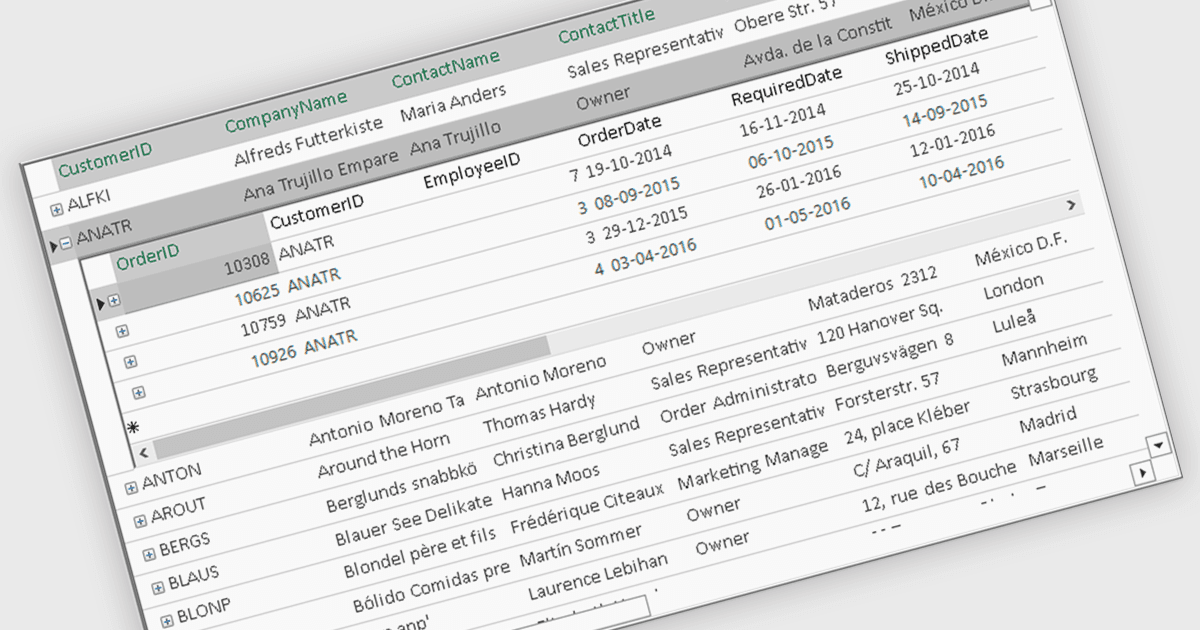Select required date 16-11-2014
This screenshot has height=630, width=1200.
[783, 121]
